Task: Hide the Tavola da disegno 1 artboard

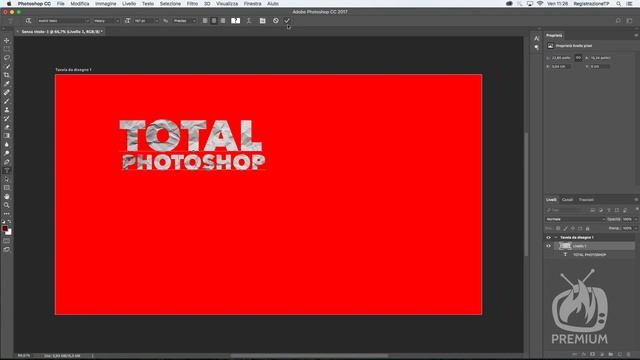Action: click(x=549, y=237)
